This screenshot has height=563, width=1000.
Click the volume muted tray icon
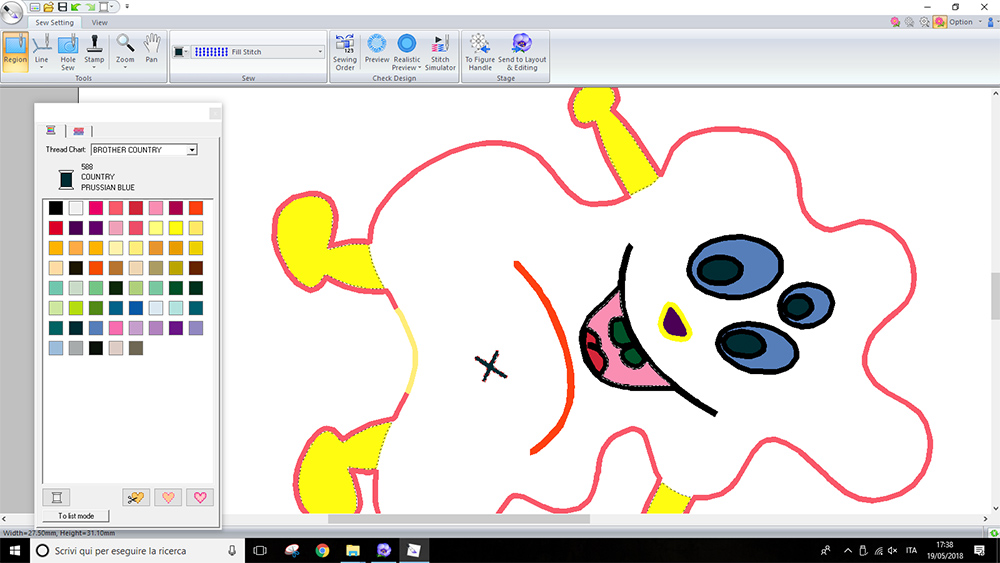tap(893, 550)
